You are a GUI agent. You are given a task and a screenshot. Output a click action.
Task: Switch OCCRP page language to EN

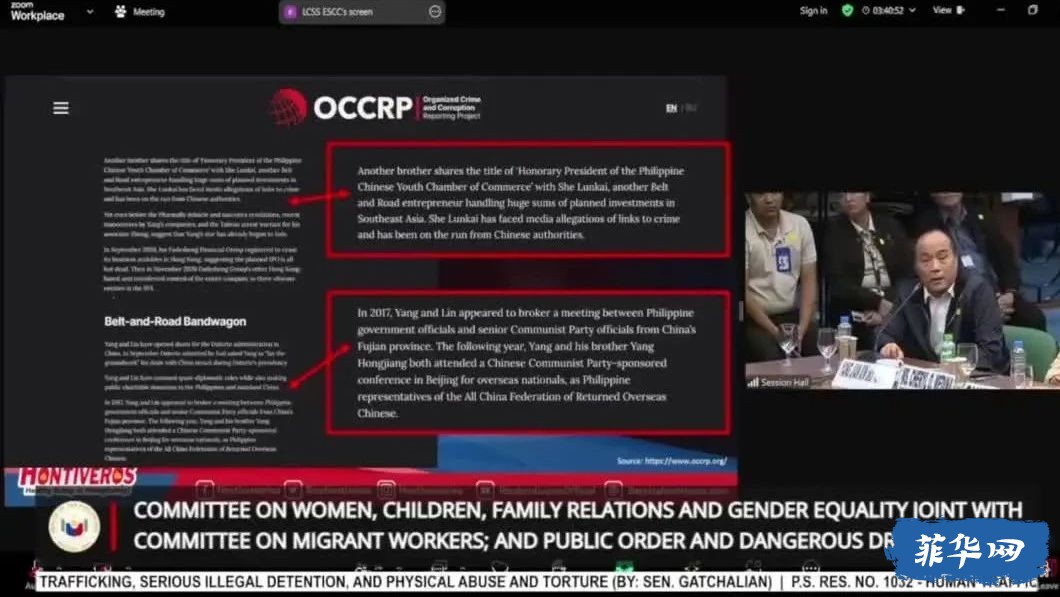click(x=671, y=108)
